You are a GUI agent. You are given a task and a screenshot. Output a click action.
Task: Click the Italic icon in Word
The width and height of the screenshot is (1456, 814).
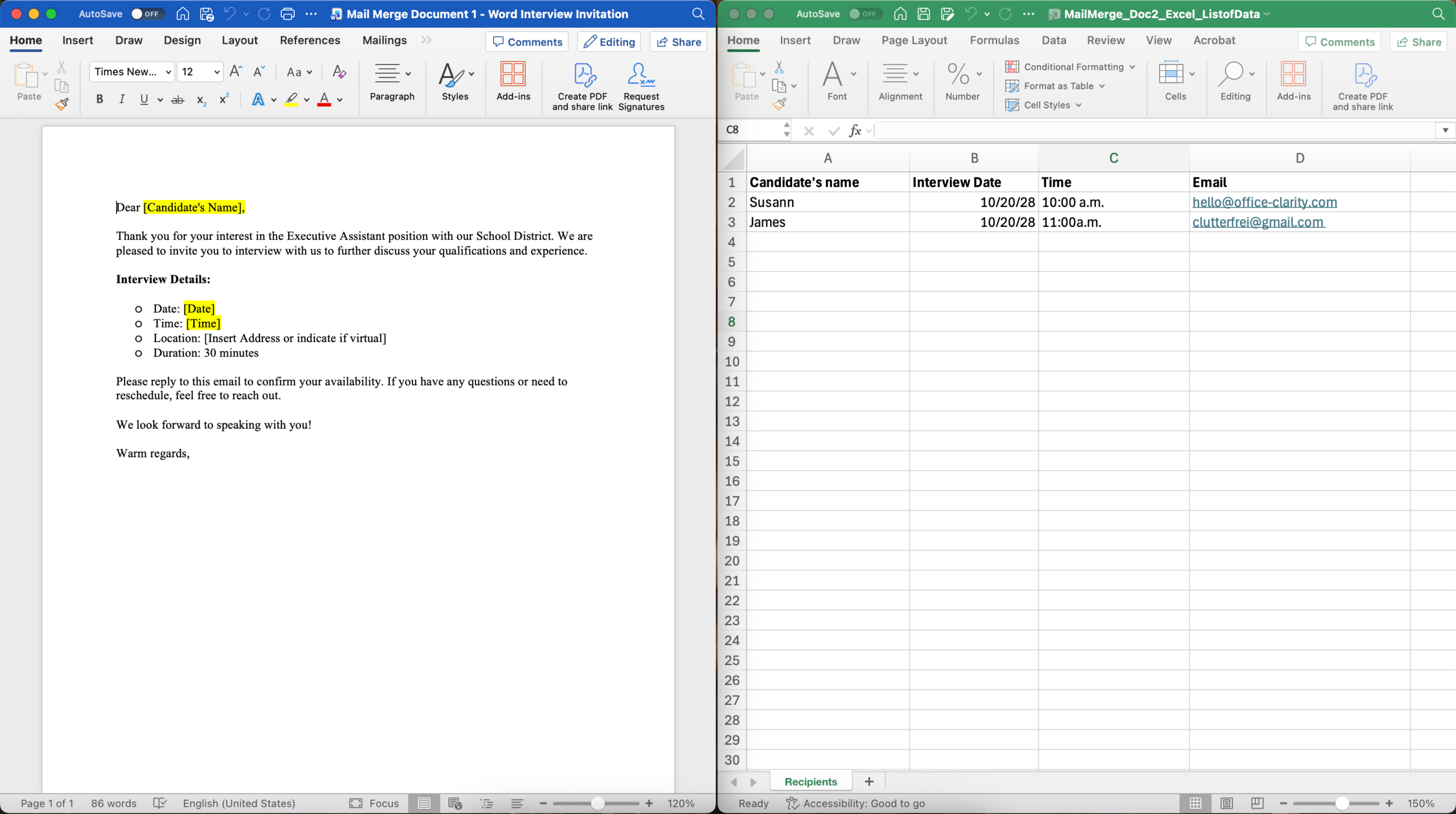pos(122,99)
